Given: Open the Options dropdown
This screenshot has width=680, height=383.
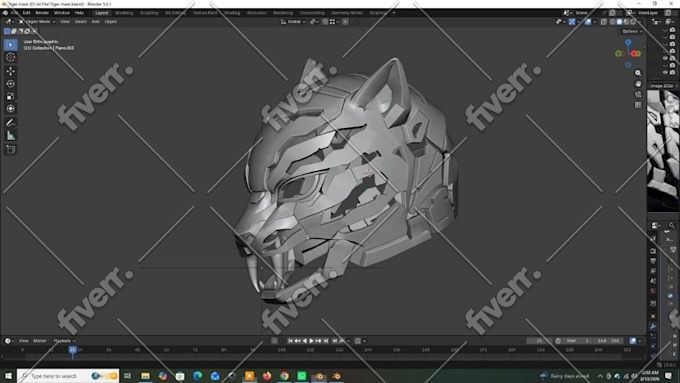Looking at the screenshot, I should (x=632, y=31).
